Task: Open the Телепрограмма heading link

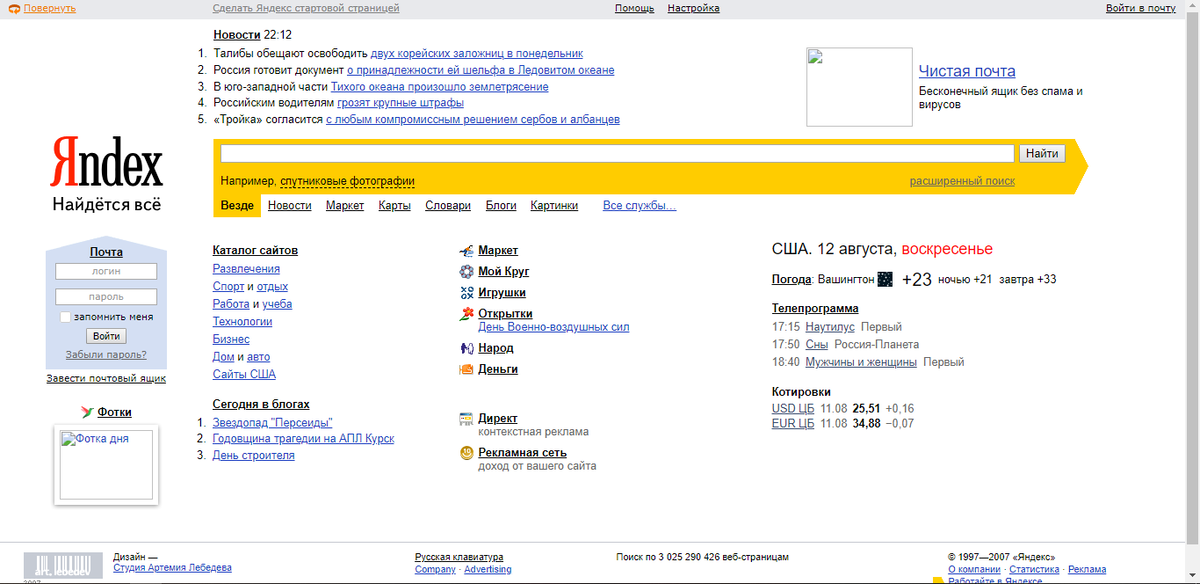Action: [x=815, y=308]
